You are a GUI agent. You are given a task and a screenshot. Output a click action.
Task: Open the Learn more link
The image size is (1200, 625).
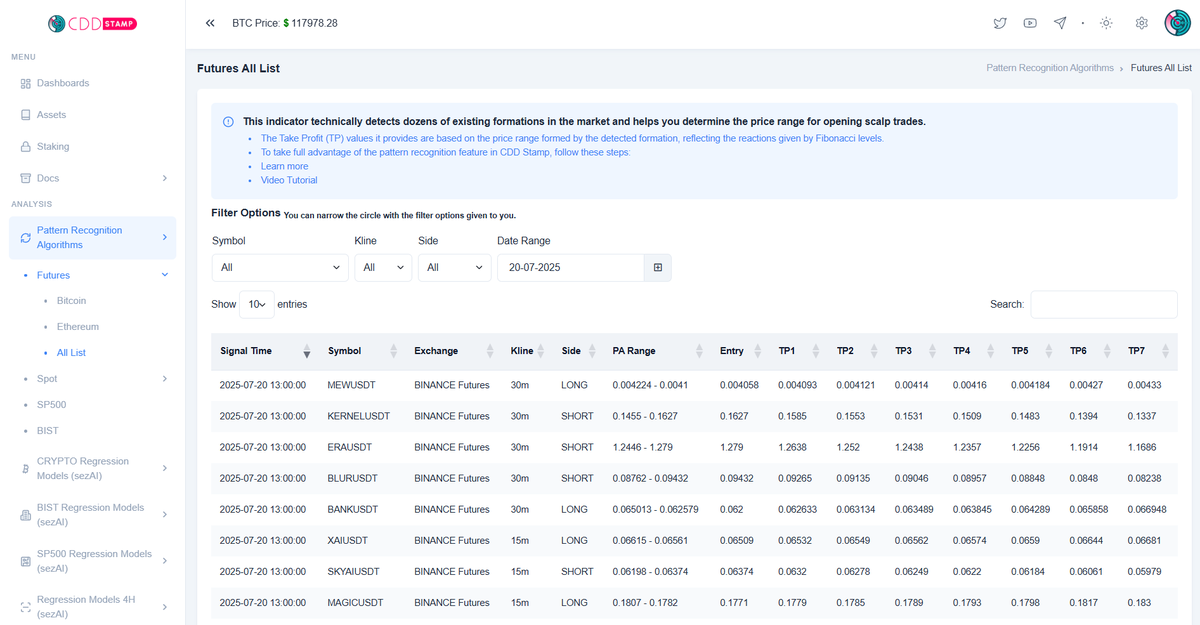pyautogui.click(x=284, y=166)
